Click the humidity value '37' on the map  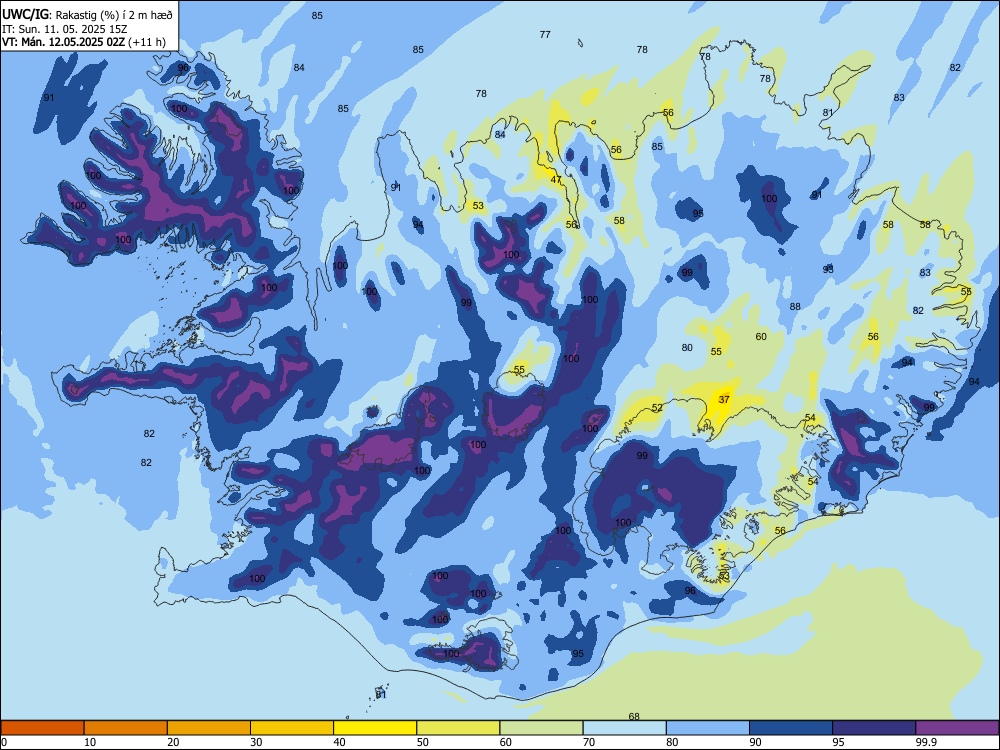click(724, 400)
